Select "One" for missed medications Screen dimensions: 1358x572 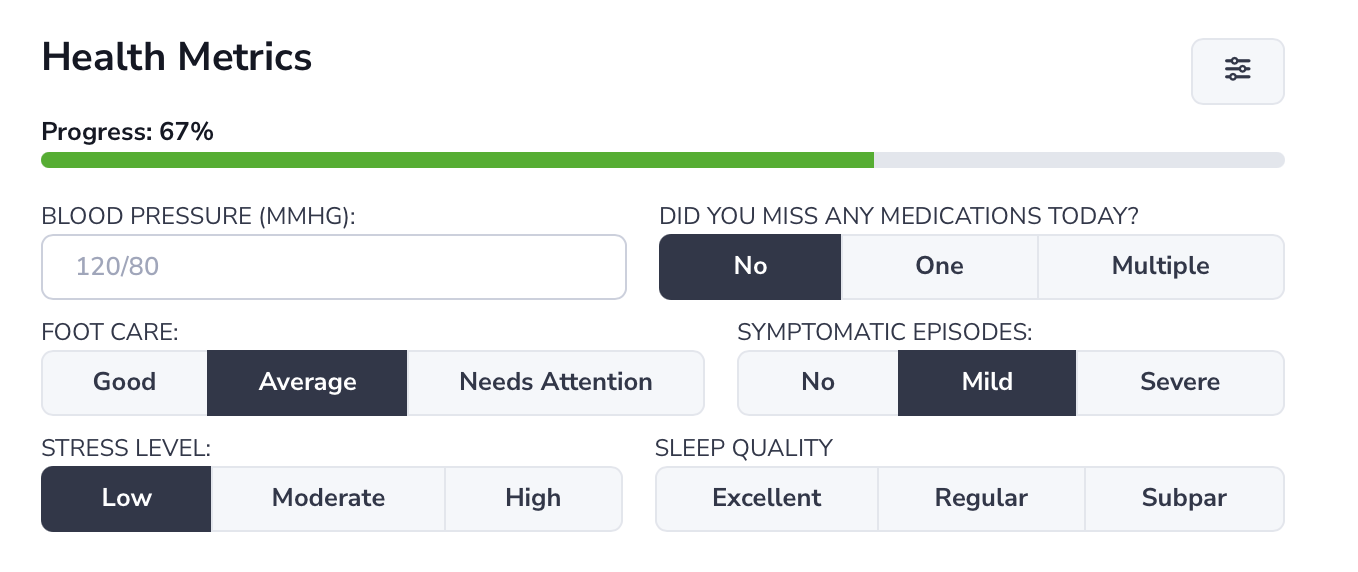coord(939,267)
